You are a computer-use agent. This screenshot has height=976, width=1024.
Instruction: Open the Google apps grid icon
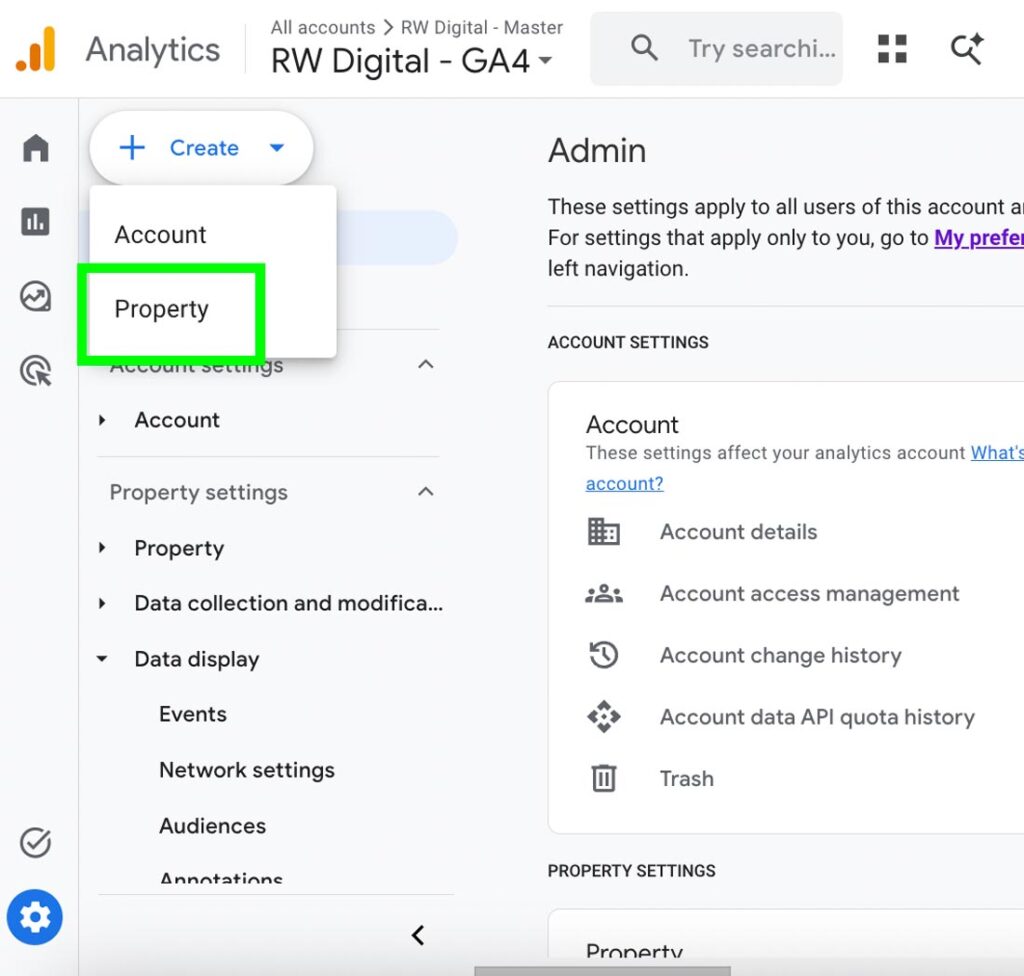click(x=892, y=49)
